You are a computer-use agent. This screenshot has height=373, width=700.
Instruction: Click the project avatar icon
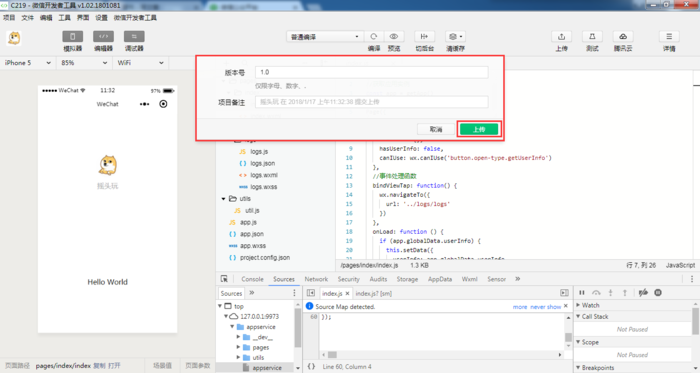[14, 38]
